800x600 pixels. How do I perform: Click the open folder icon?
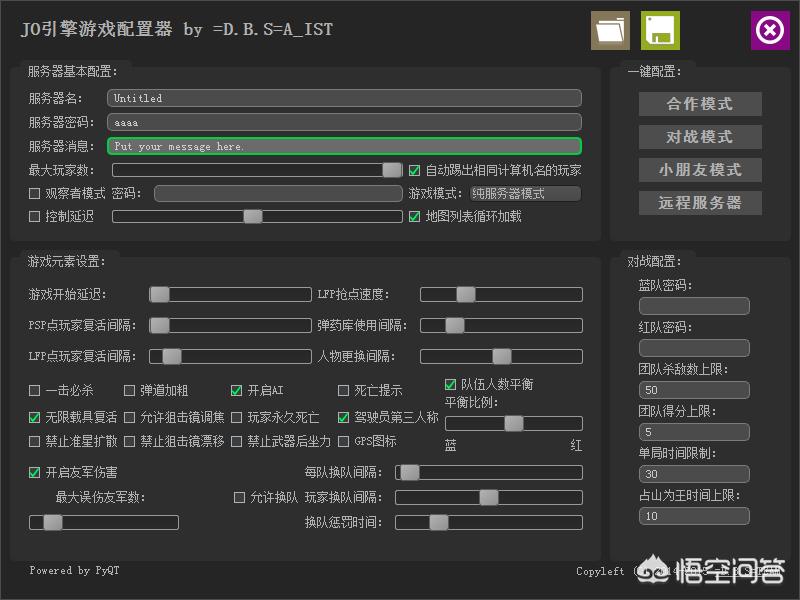click(610, 31)
